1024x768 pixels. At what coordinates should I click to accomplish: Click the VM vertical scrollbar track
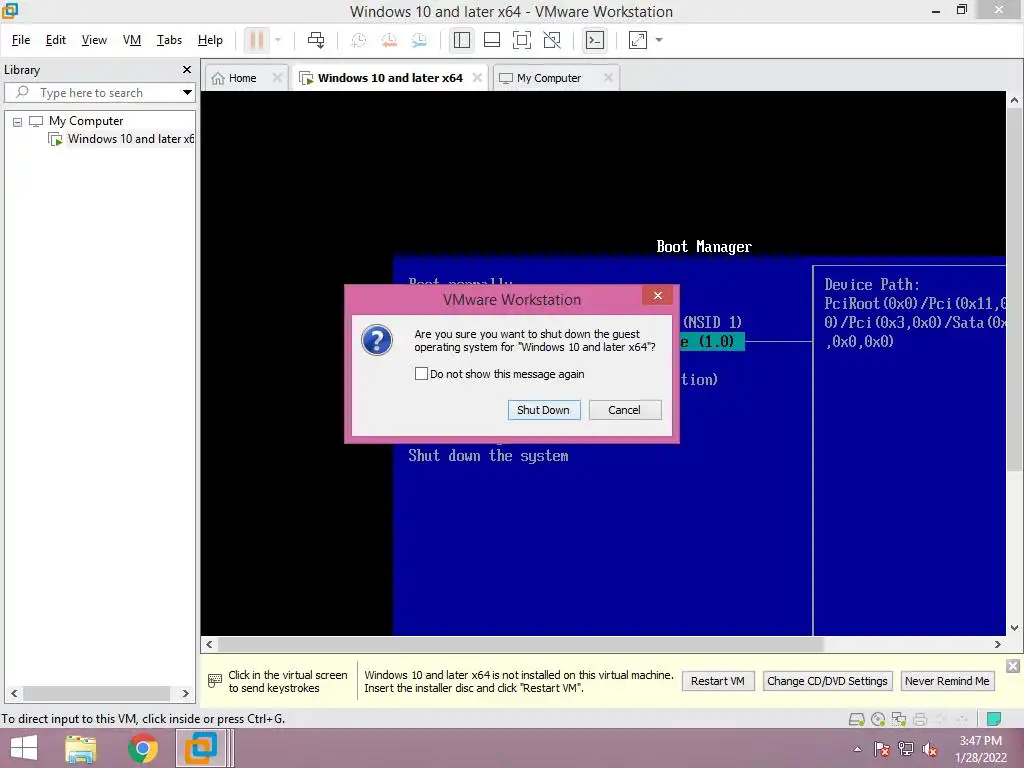1014,545
